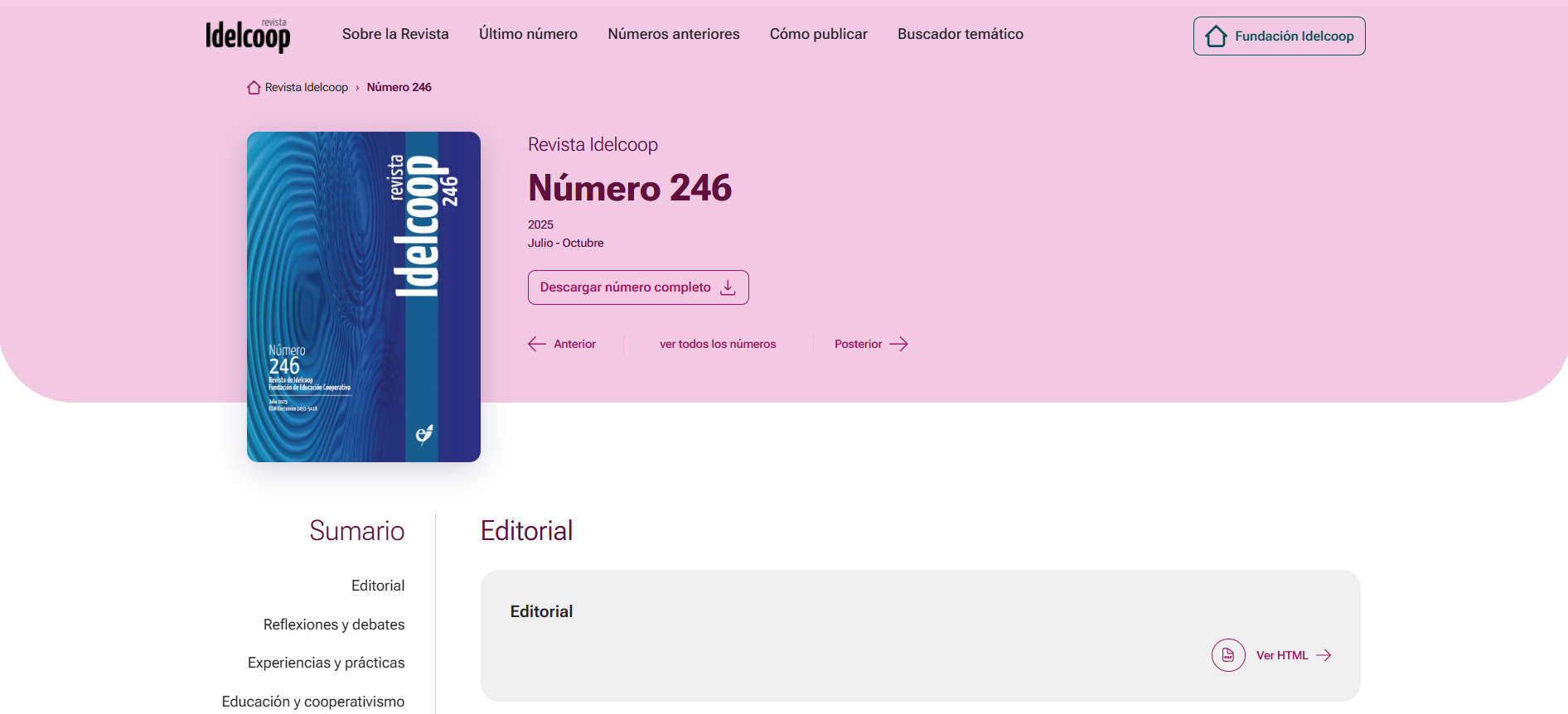Click the left arrow icon next to Anterior
1568x714 pixels.
point(537,344)
